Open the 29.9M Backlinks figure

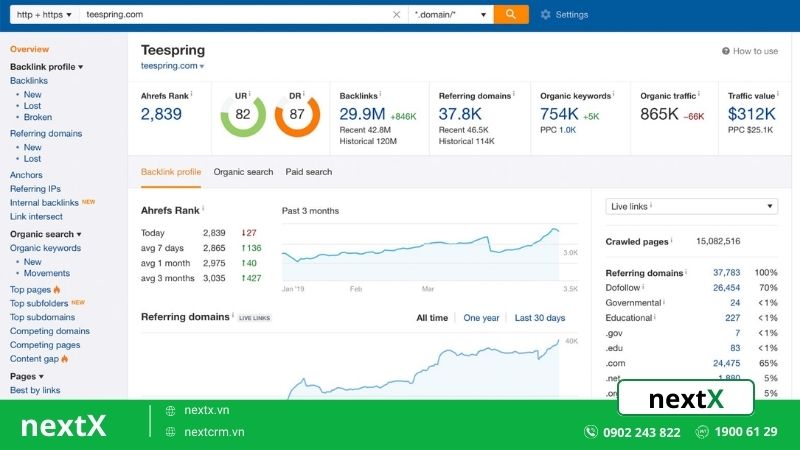[362, 114]
